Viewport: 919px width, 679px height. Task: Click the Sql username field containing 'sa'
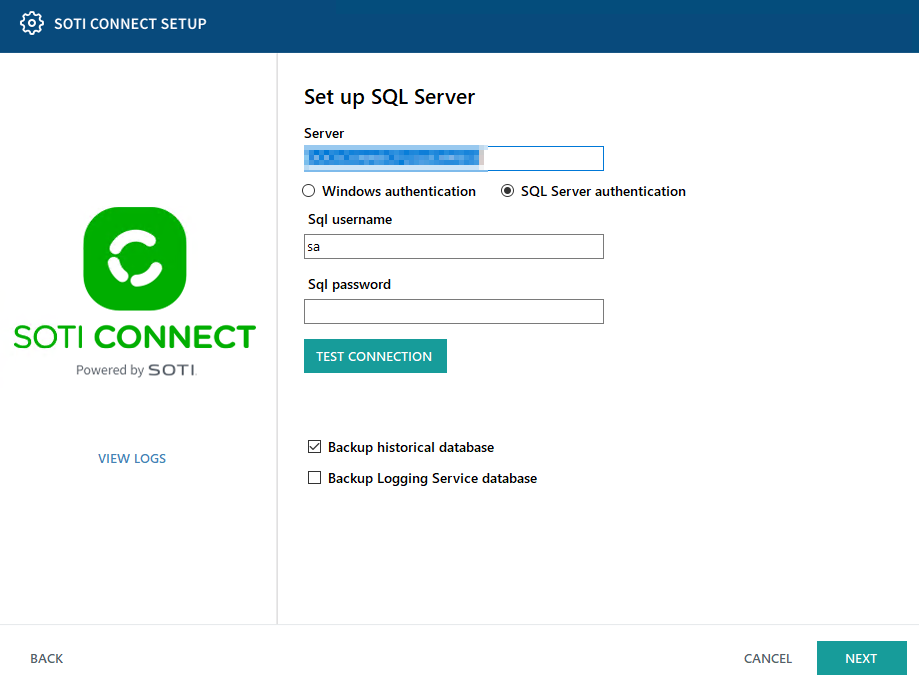[453, 246]
